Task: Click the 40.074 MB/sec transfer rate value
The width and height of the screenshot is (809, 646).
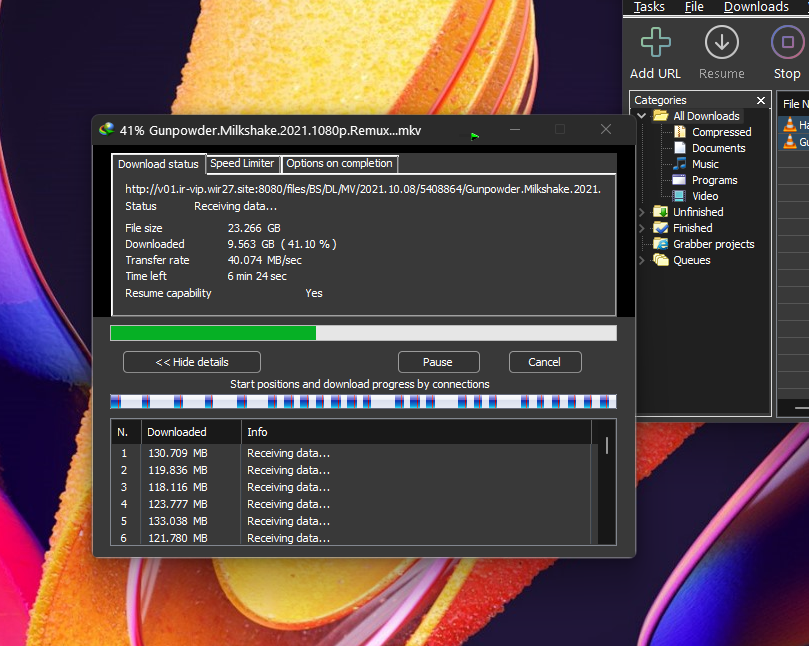Action: 265,260
